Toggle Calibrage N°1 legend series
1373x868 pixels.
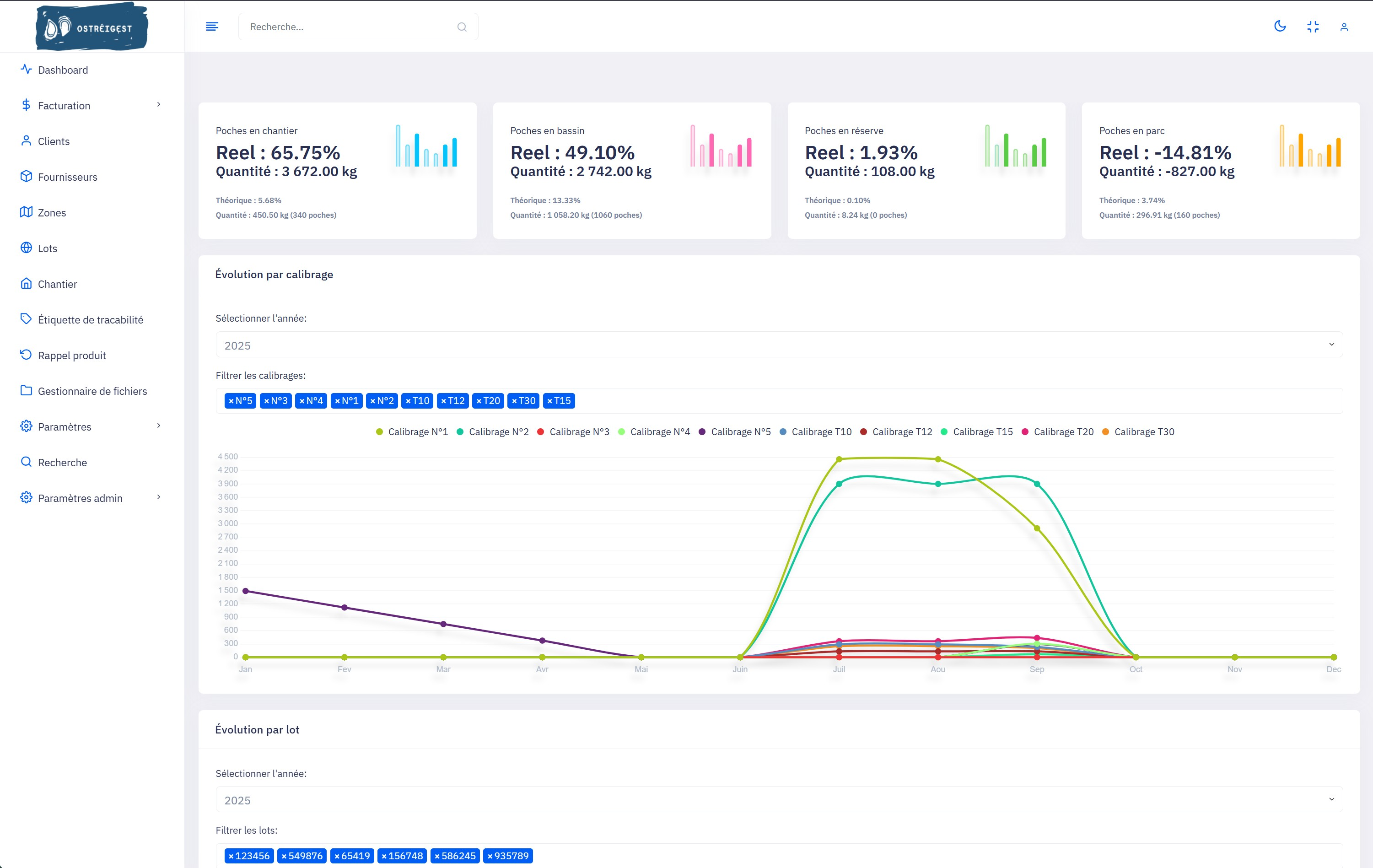point(417,432)
